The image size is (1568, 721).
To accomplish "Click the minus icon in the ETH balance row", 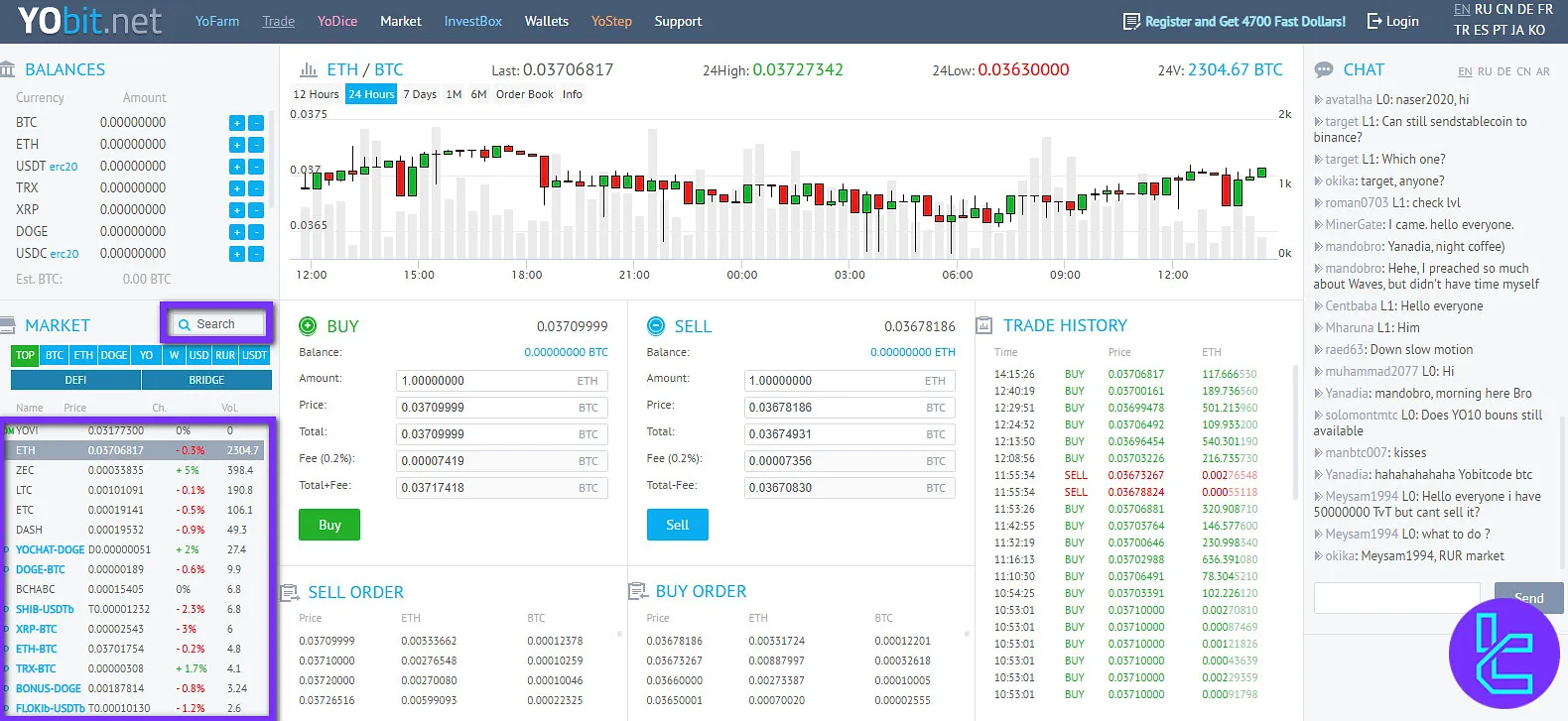I will click(x=256, y=145).
